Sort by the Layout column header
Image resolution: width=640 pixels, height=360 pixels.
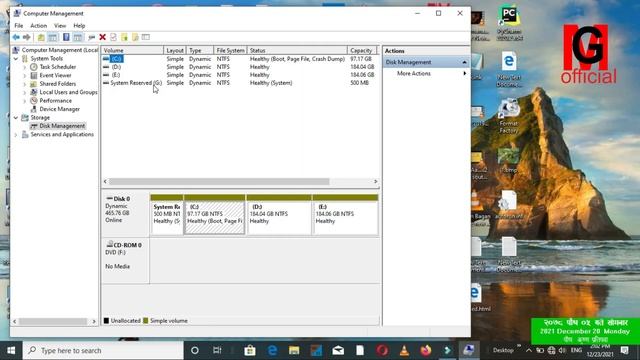point(175,50)
